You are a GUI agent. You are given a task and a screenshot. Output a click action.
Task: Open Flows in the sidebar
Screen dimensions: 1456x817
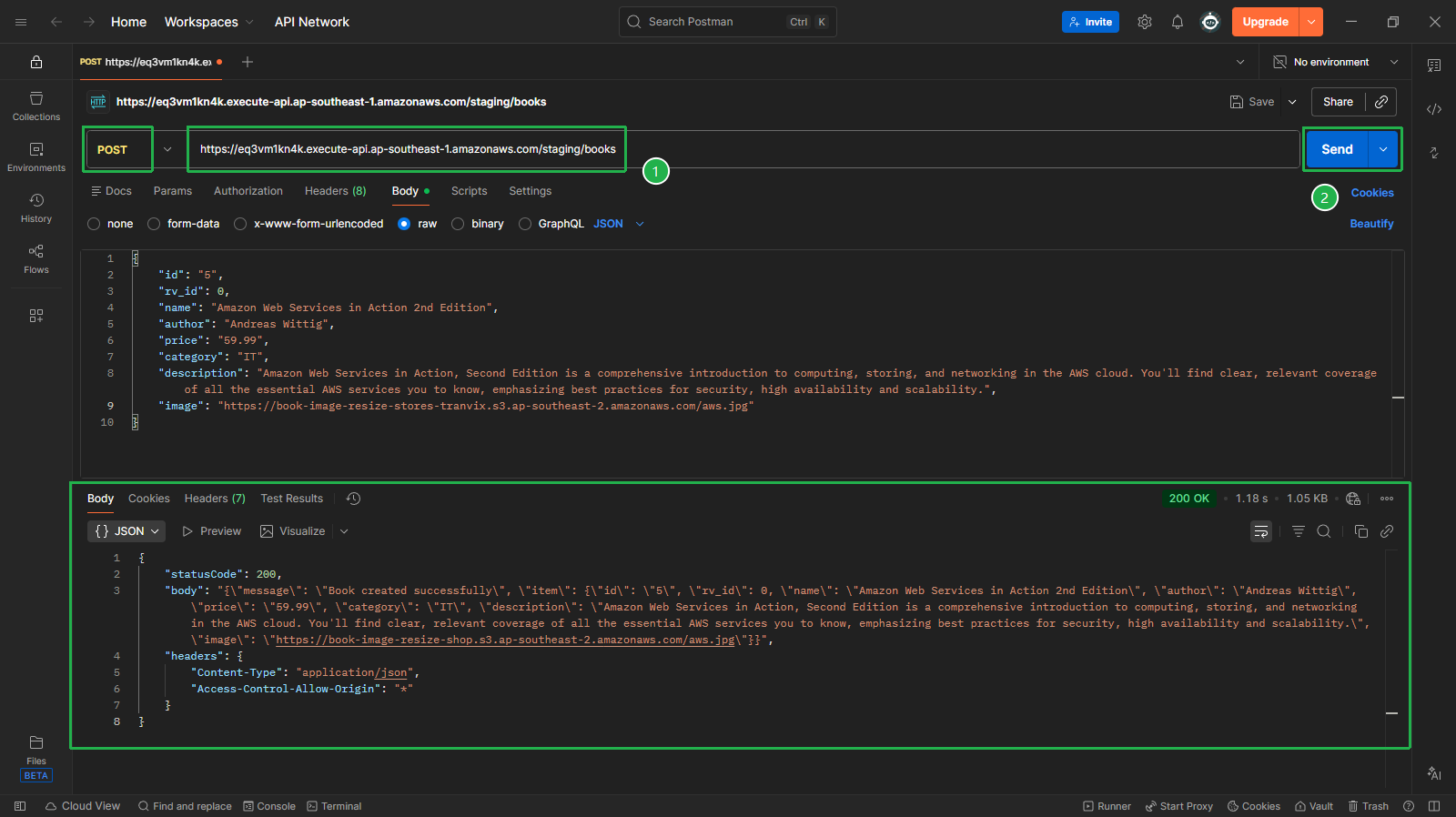coord(36,259)
